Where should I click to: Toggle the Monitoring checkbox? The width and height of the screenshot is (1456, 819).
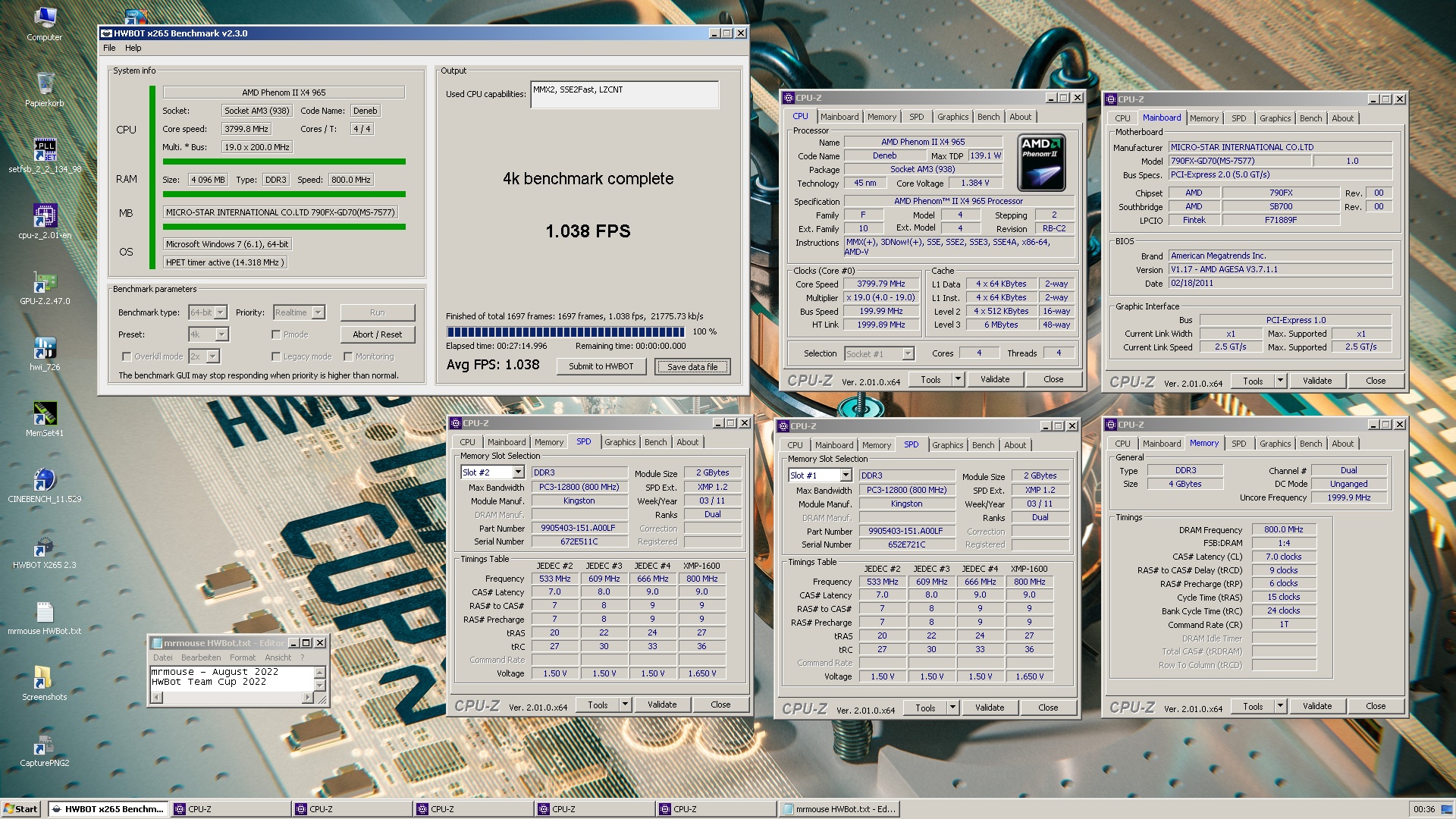pyautogui.click(x=348, y=356)
